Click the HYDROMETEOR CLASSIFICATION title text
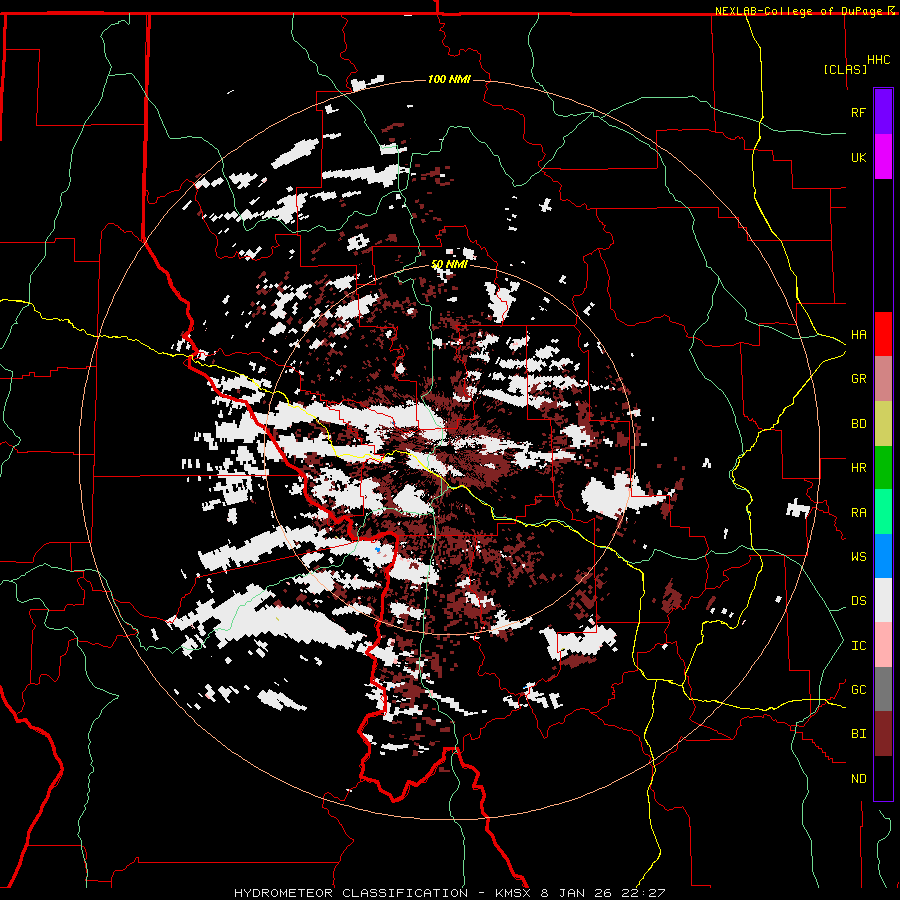Image resolution: width=900 pixels, height=900 pixels. 351,893
